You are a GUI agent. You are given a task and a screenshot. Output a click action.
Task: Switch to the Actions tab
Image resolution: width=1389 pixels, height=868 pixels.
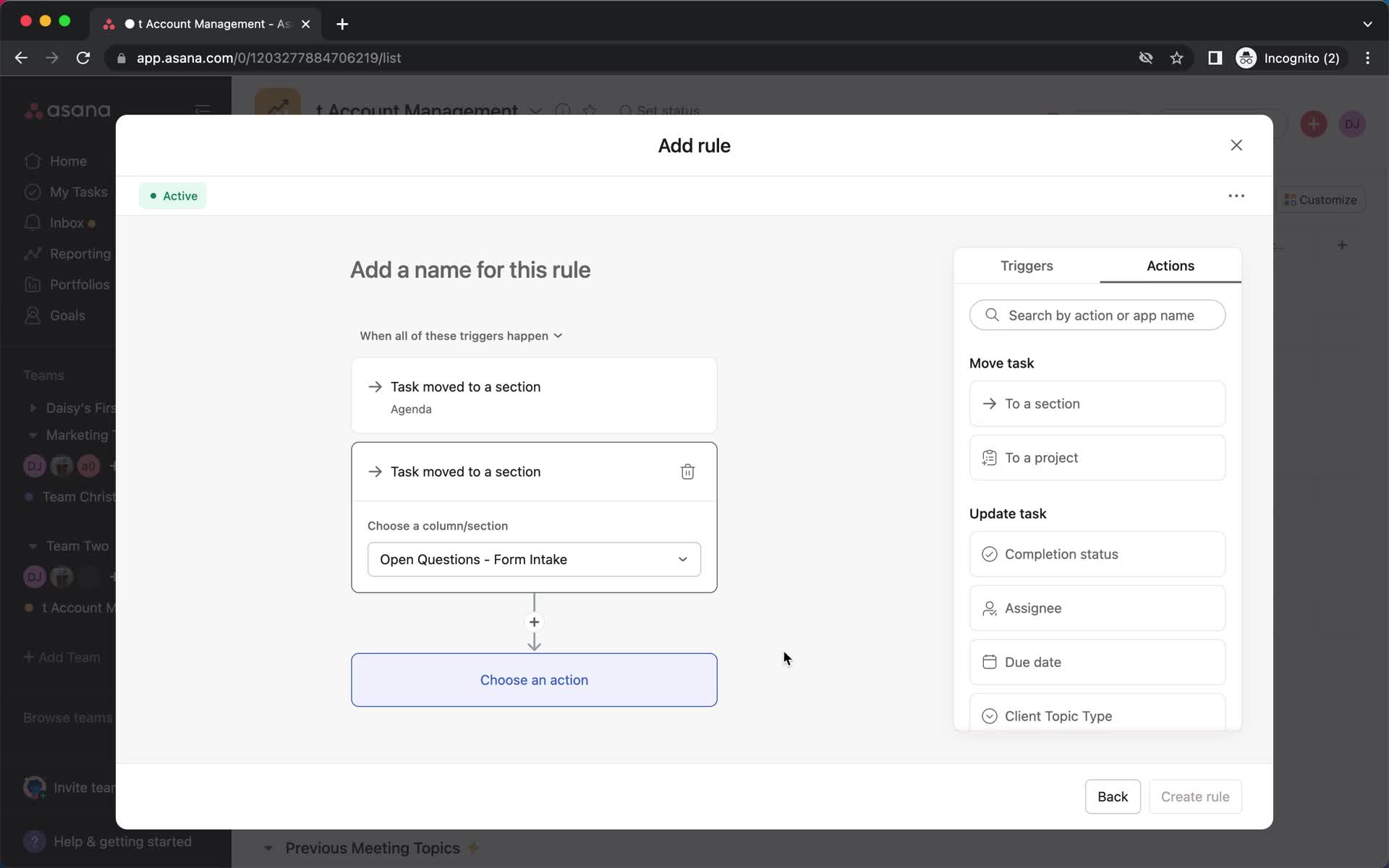coord(1170,265)
